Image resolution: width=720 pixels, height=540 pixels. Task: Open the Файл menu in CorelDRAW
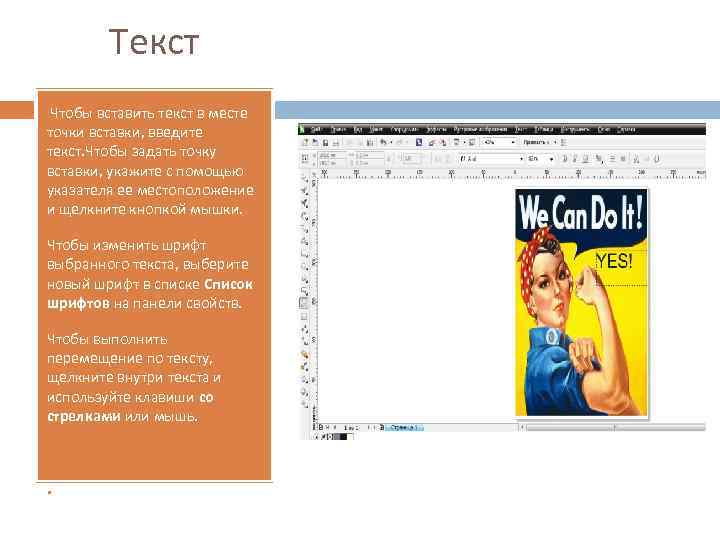(x=316, y=129)
